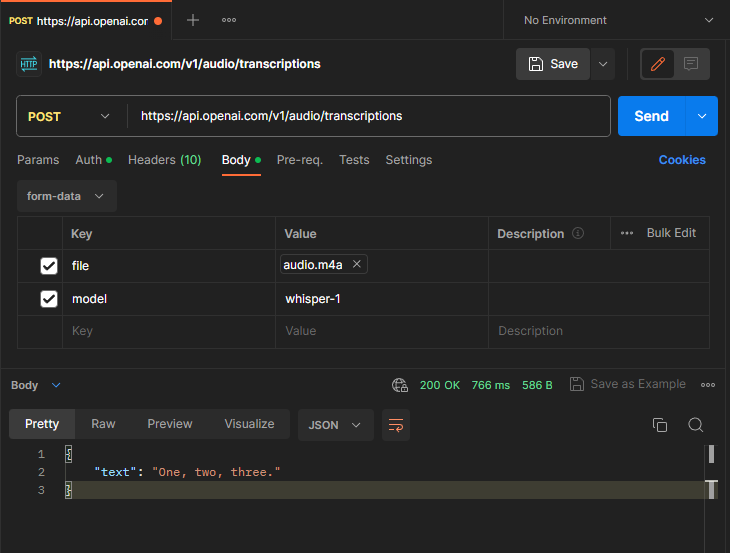Open response options ellipsis menu
Image resolution: width=730 pixels, height=553 pixels.
tap(708, 385)
